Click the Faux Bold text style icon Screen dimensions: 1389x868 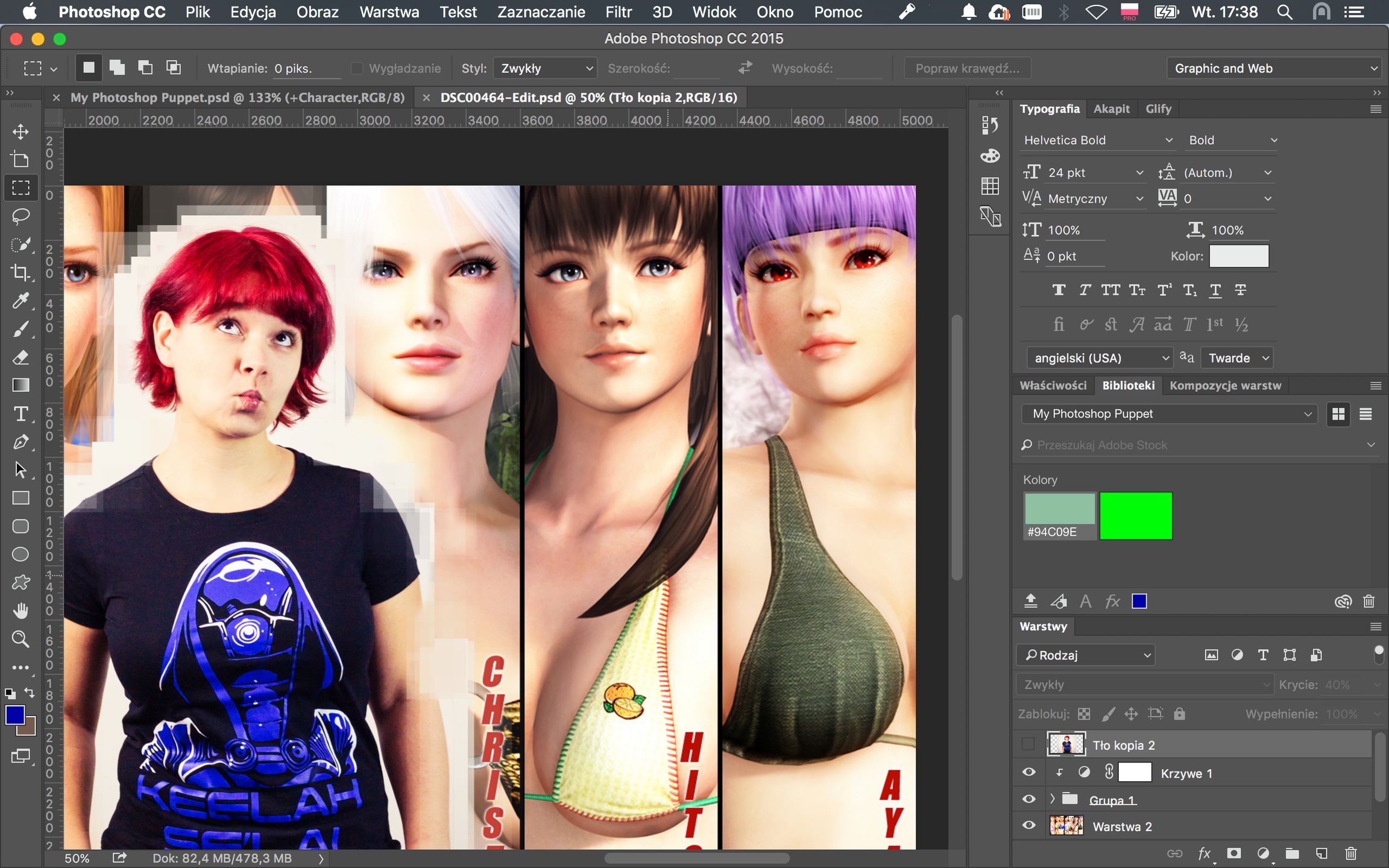coord(1059,291)
